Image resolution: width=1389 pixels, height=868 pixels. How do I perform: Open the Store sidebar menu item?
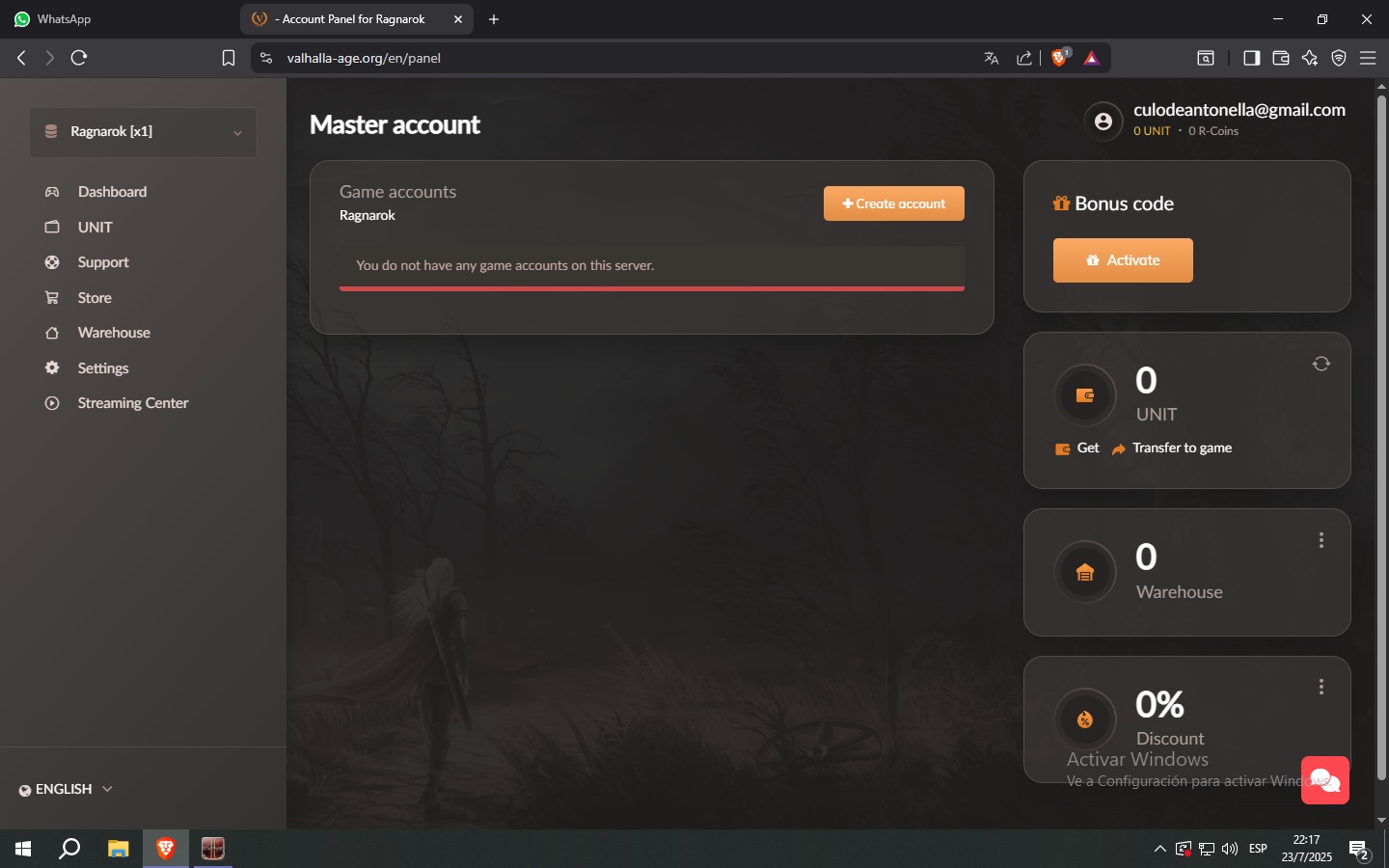coord(95,298)
